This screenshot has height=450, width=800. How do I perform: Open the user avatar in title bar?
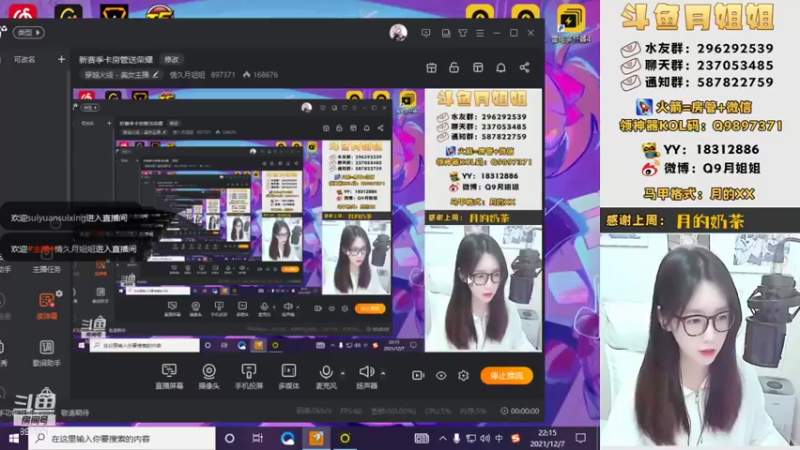click(398, 33)
